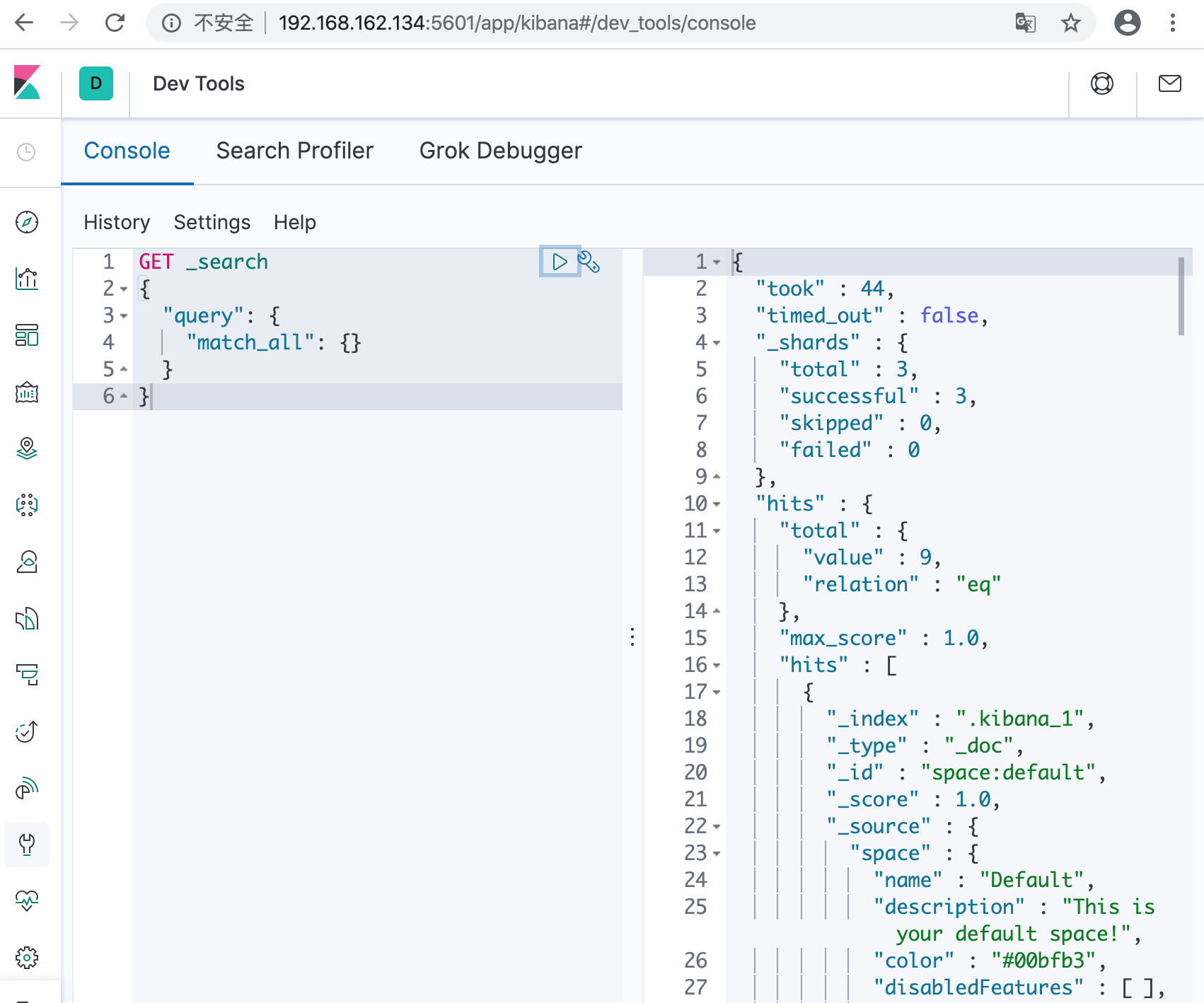
Task: Open Stack Monitoring heartbeat icon
Action: tap(27, 901)
